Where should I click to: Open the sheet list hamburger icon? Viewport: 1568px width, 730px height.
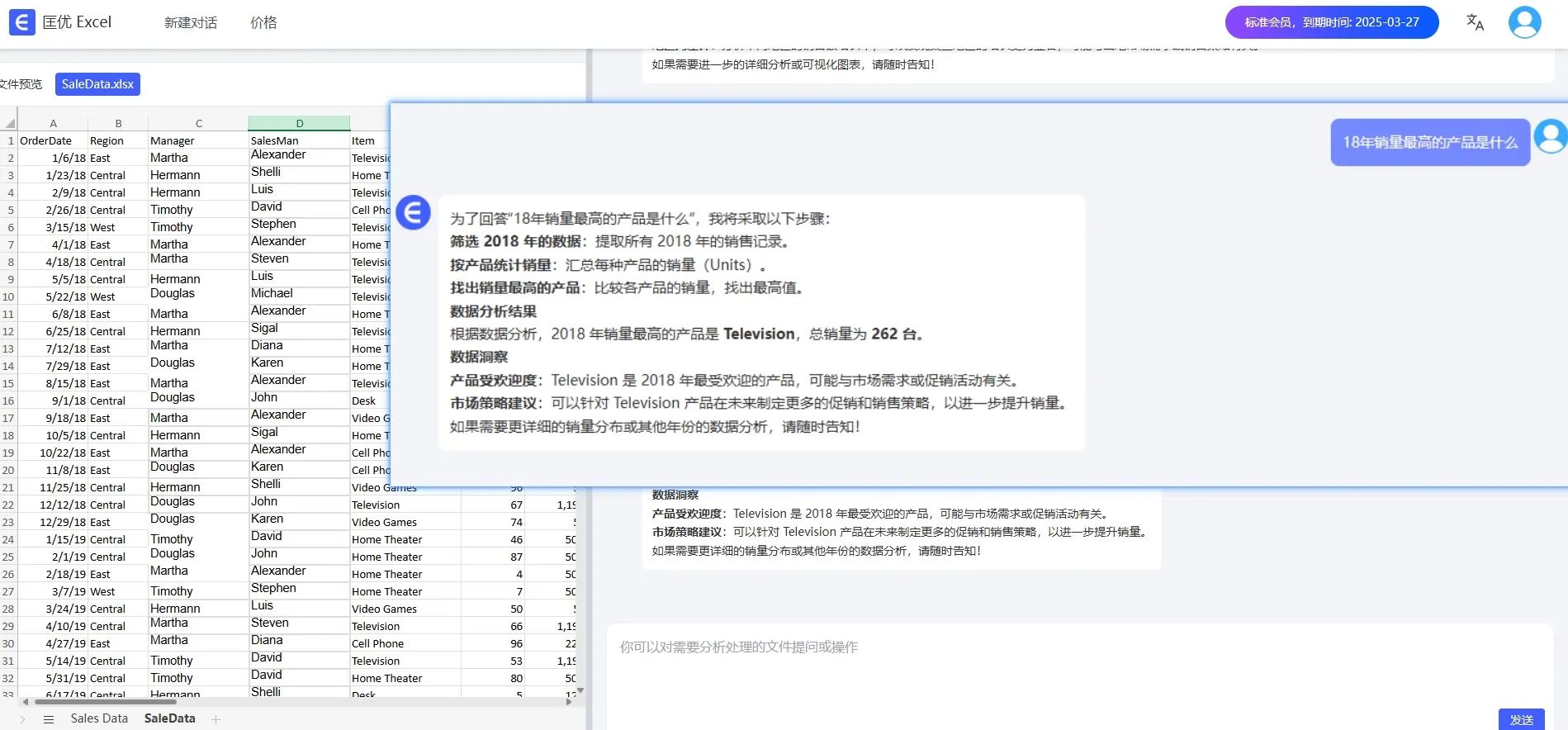coord(49,719)
